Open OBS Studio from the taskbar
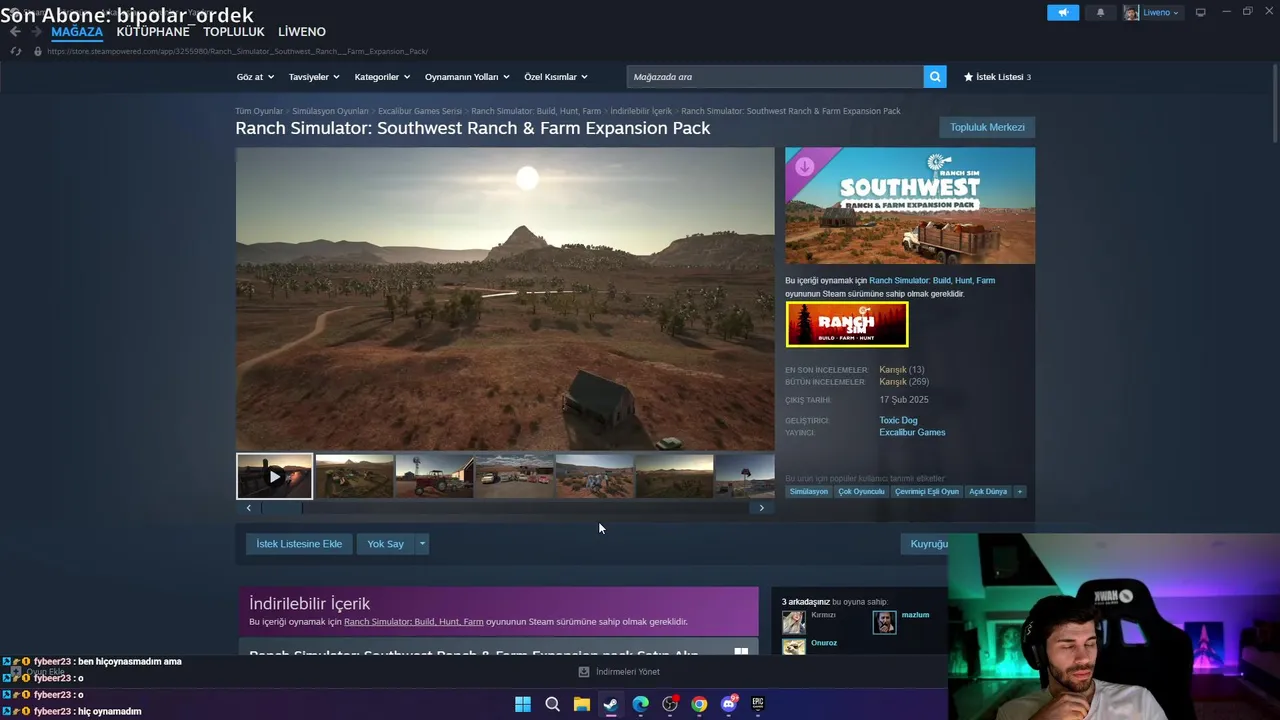This screenshot has width=1280, height=720. click(670, 704)
